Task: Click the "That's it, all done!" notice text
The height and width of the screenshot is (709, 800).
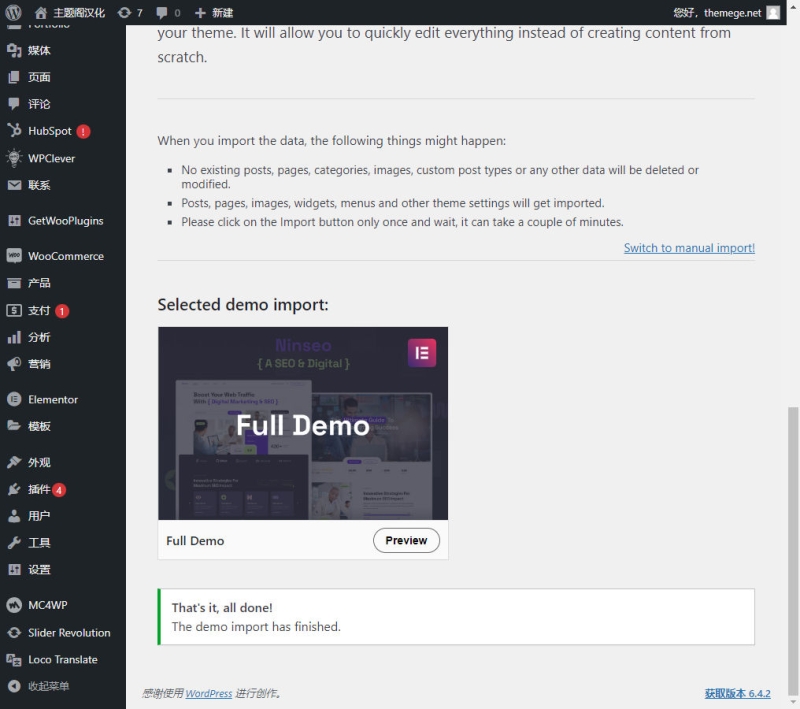Action: [222, 607]
